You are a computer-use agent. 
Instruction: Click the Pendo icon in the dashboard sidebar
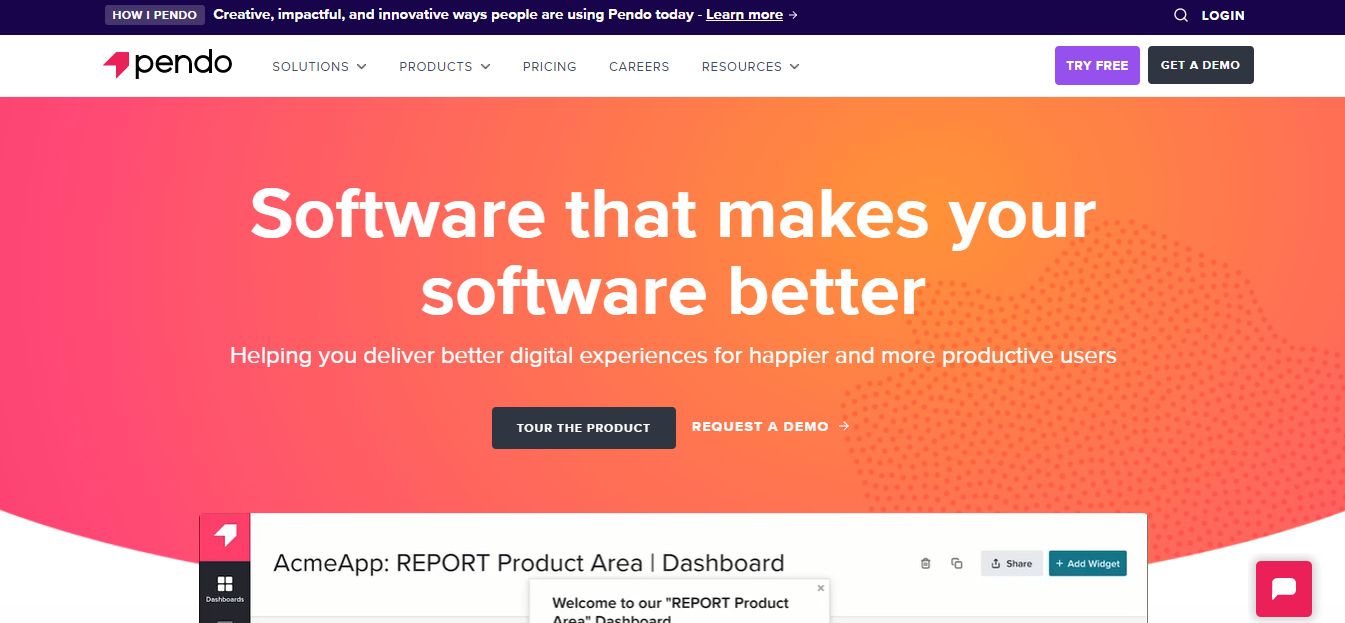click(225, 537)
